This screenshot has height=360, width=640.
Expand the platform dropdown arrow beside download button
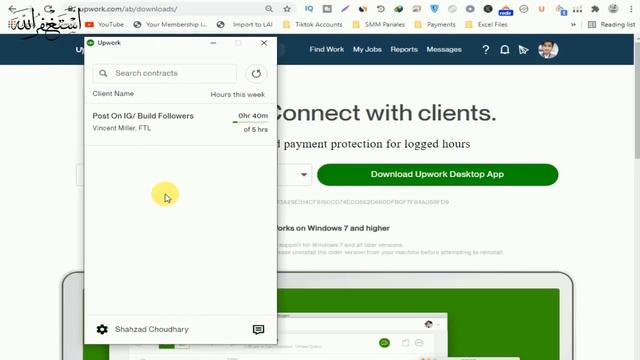tap(304, 175)
